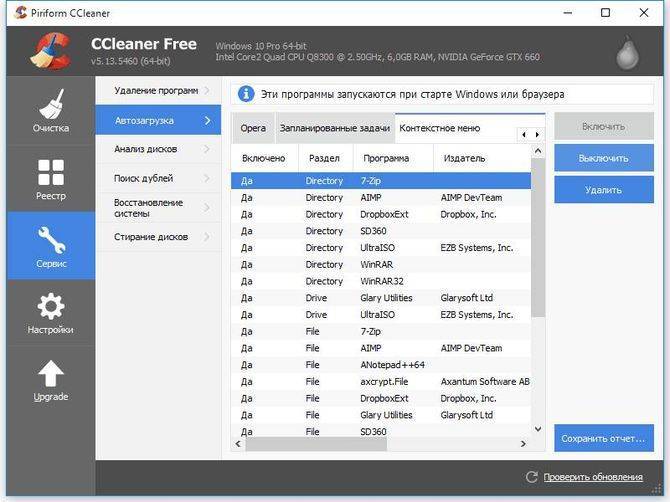This screenshot has width=670, height=502.
Task: Click the chevron beside Удаление программ
Action: tap(207, 91)
